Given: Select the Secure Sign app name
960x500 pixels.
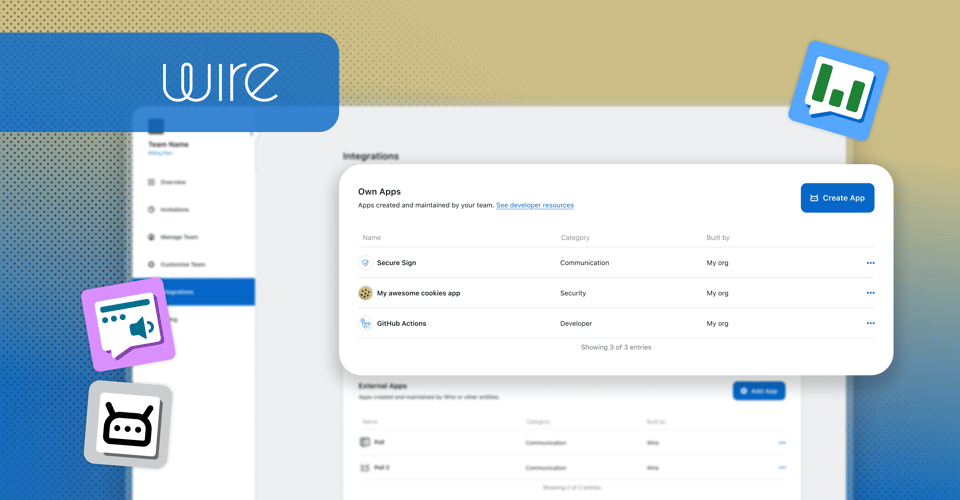Looking at the screenshot, I should (x=396, y=263).
